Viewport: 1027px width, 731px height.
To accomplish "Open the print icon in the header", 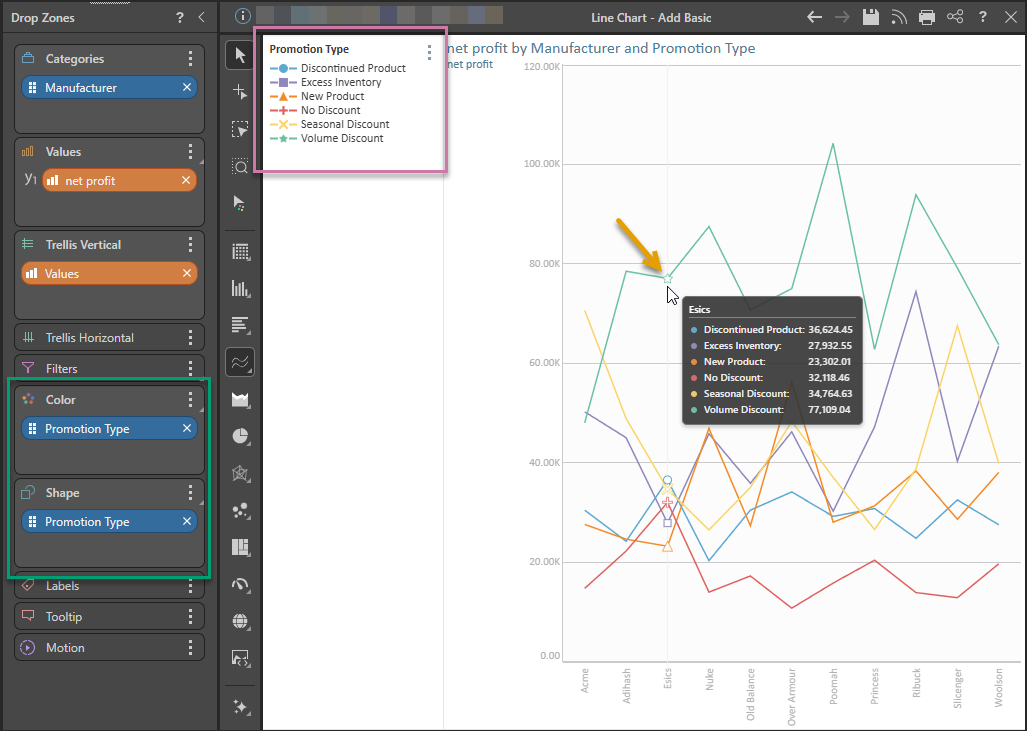I will [927, 18].
